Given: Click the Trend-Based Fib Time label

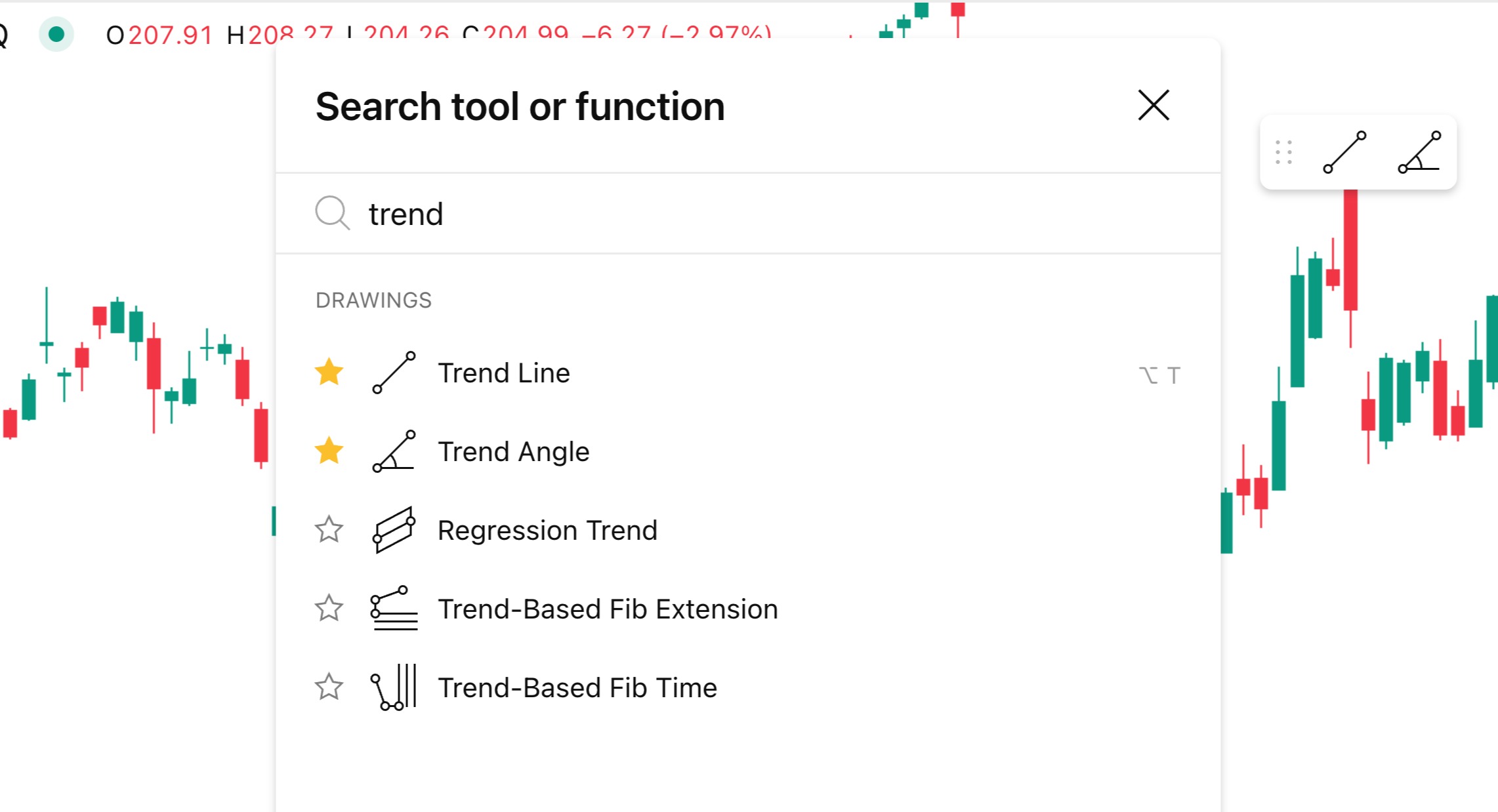Looking at the screenshot, I should coord(577,687).
